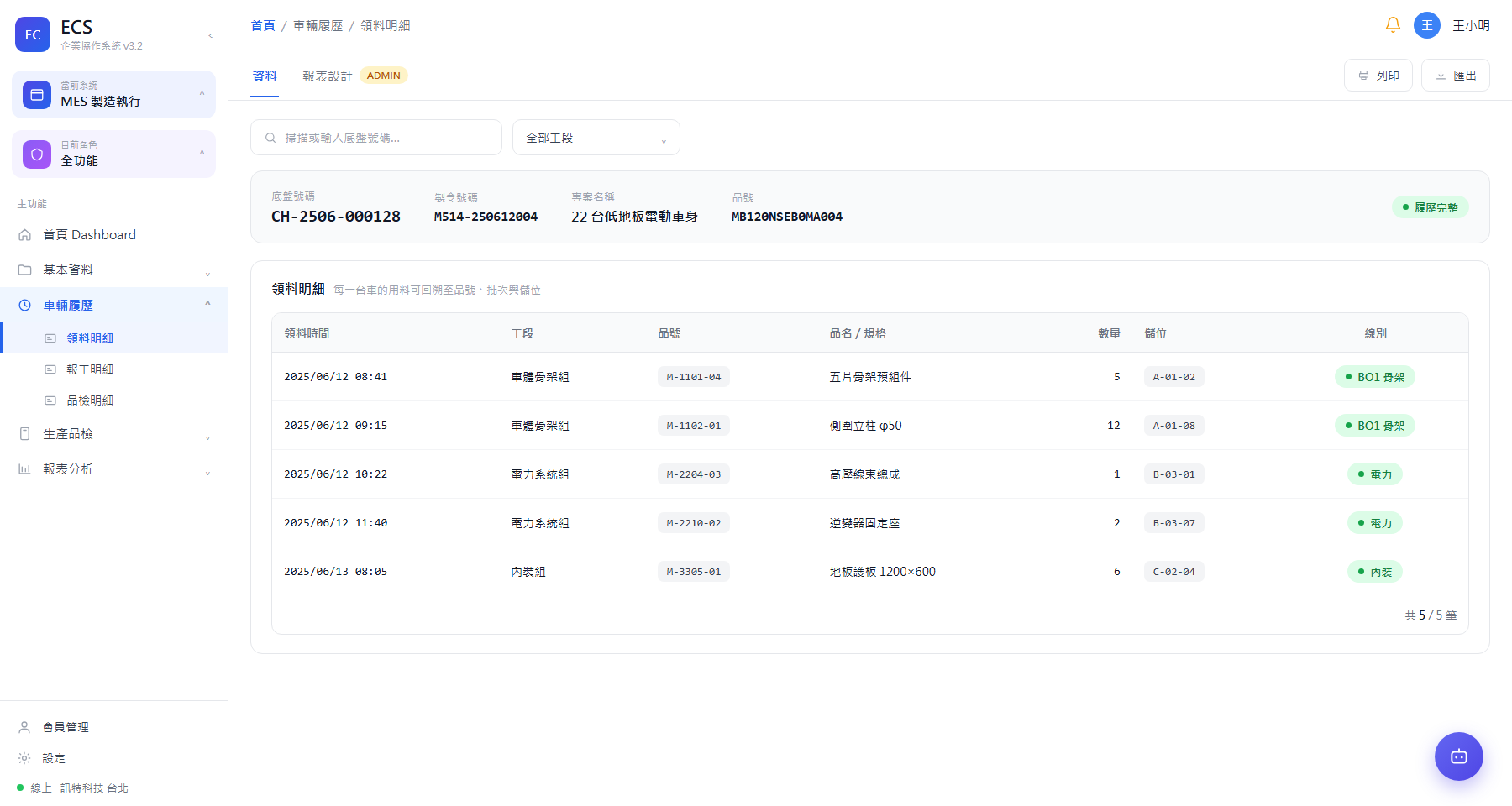Viewport: 1512px width, 806px height.
Task: Go to 首頁 in the breadcrumb
Action: click(x=263, y=26)
